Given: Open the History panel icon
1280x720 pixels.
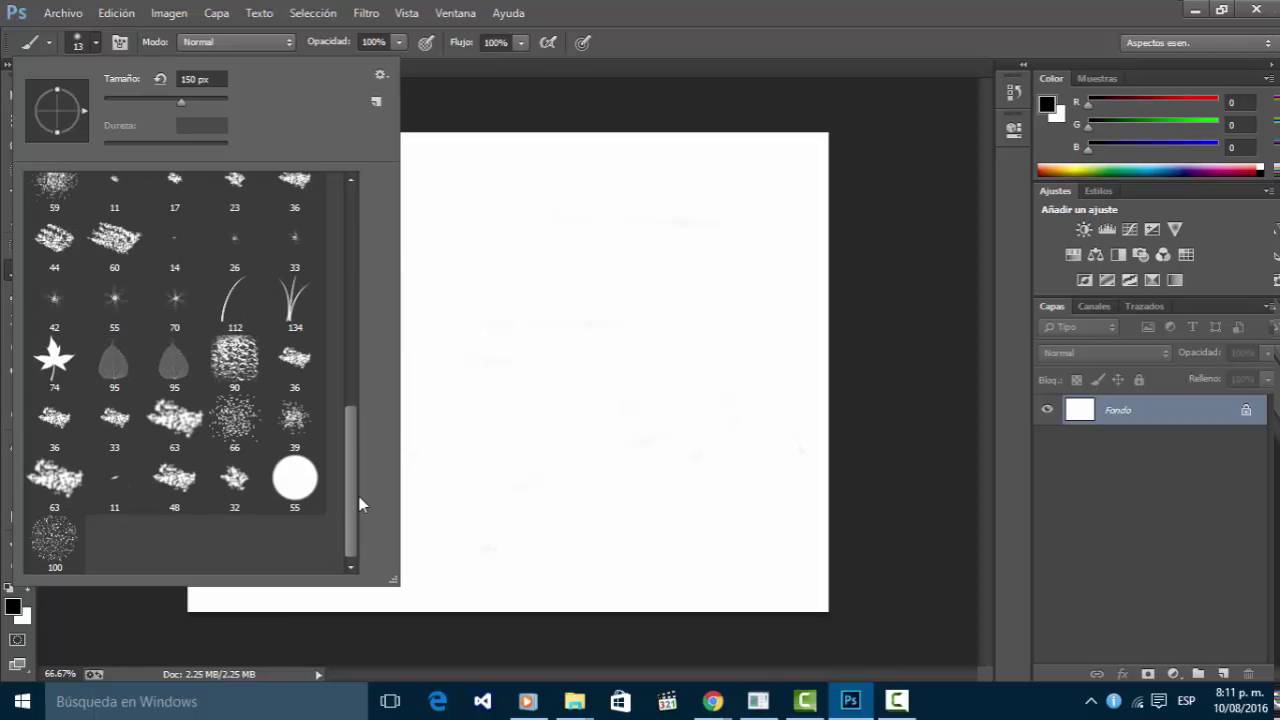Looking at the screenshot, I should tap(1014, 93).
